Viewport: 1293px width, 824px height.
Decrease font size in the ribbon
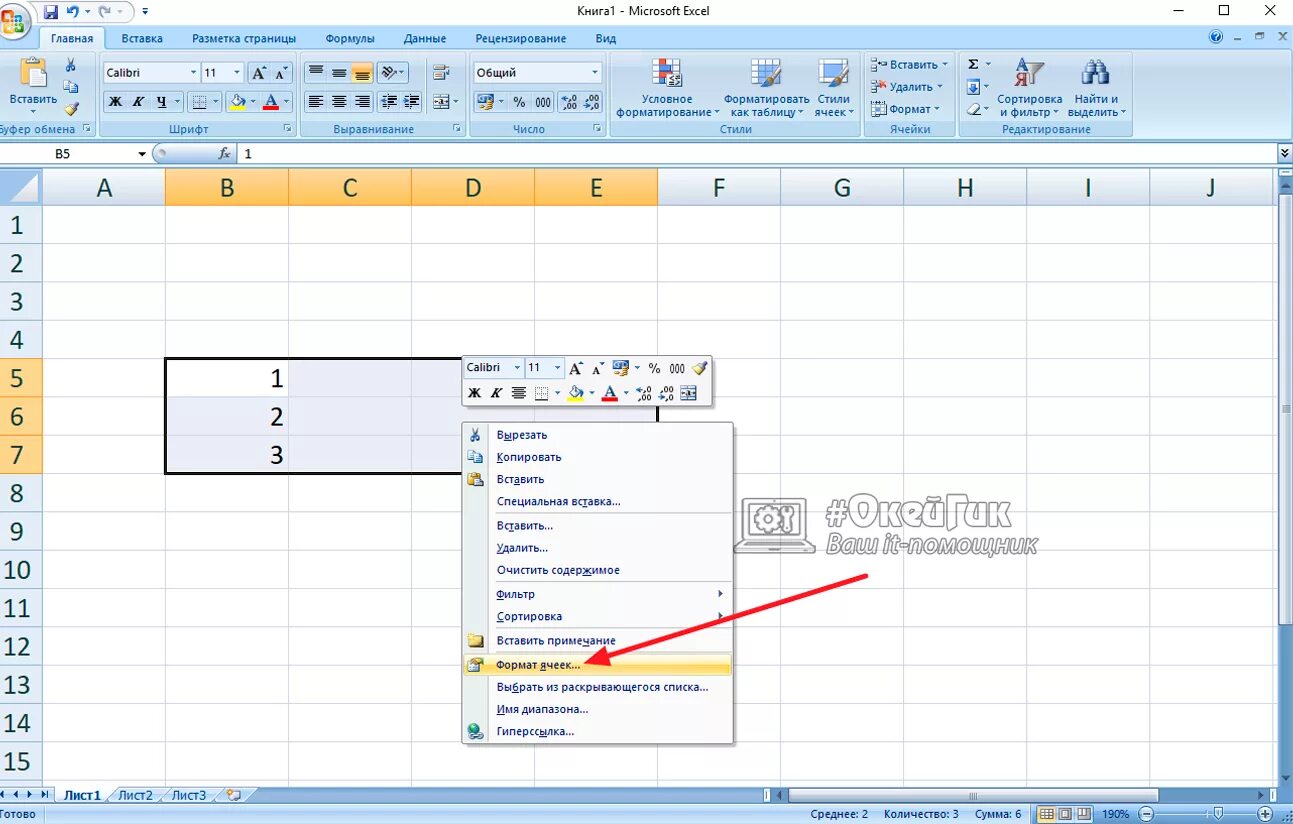(281, 73)
